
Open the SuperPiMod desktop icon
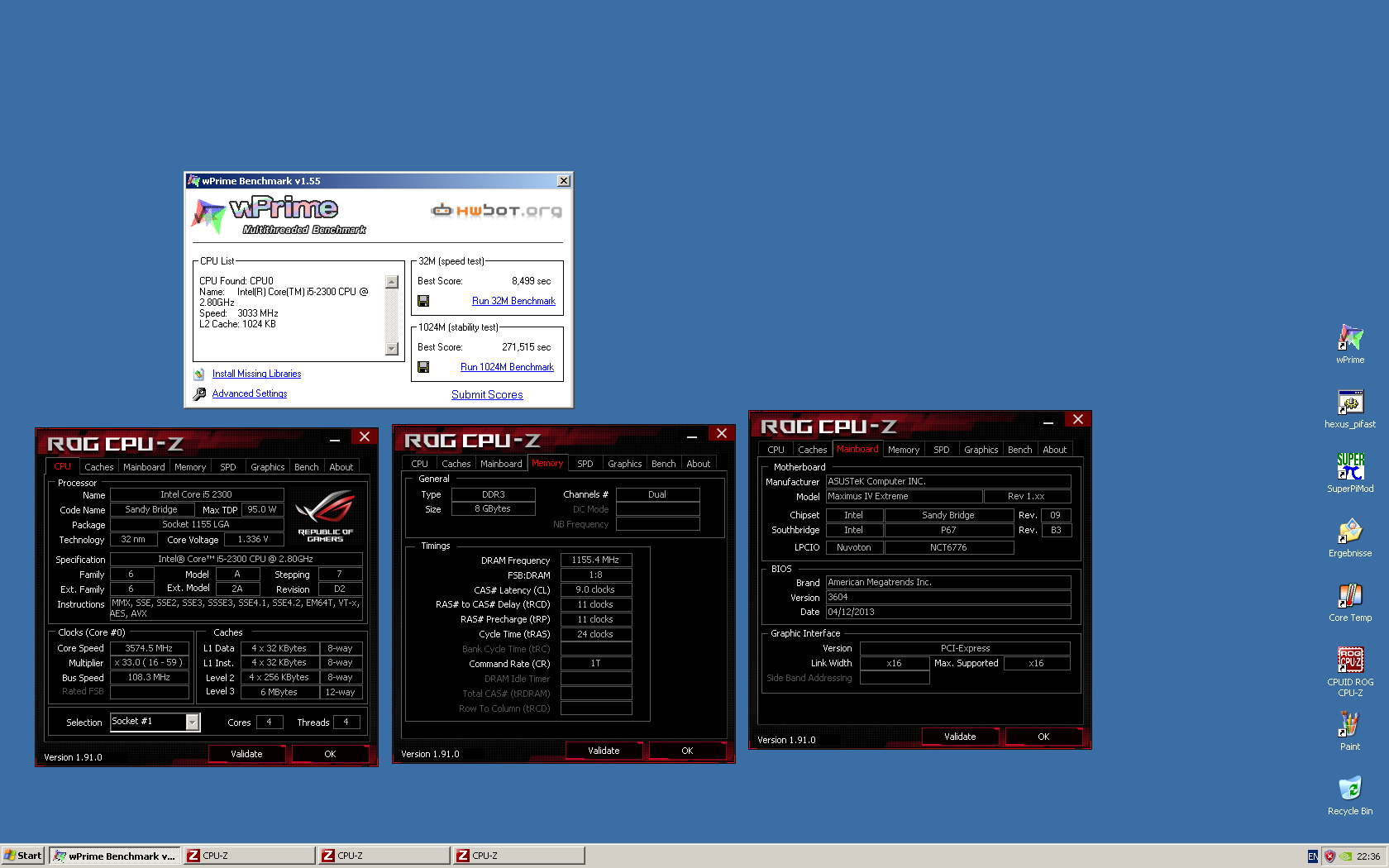pos(1350,473)
